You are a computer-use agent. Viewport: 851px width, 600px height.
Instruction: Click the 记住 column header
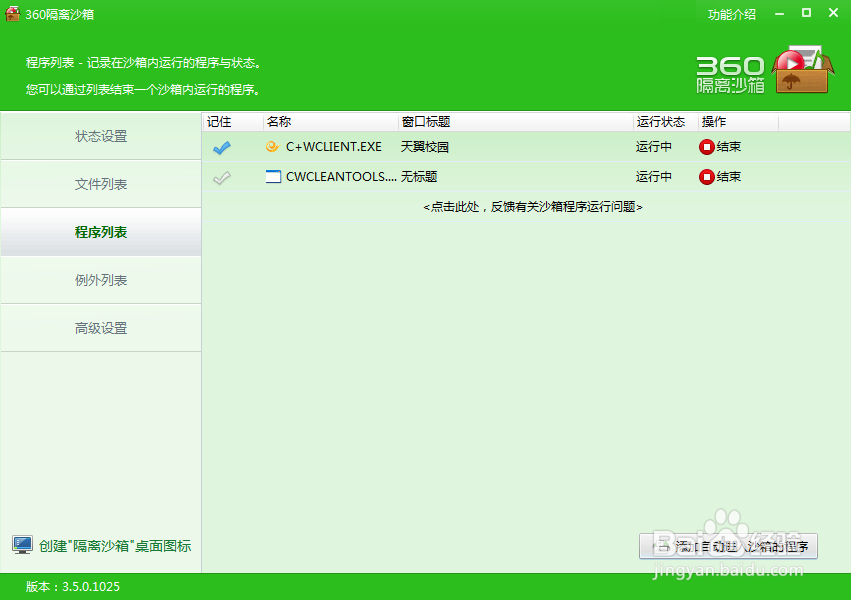coord(233,122)
